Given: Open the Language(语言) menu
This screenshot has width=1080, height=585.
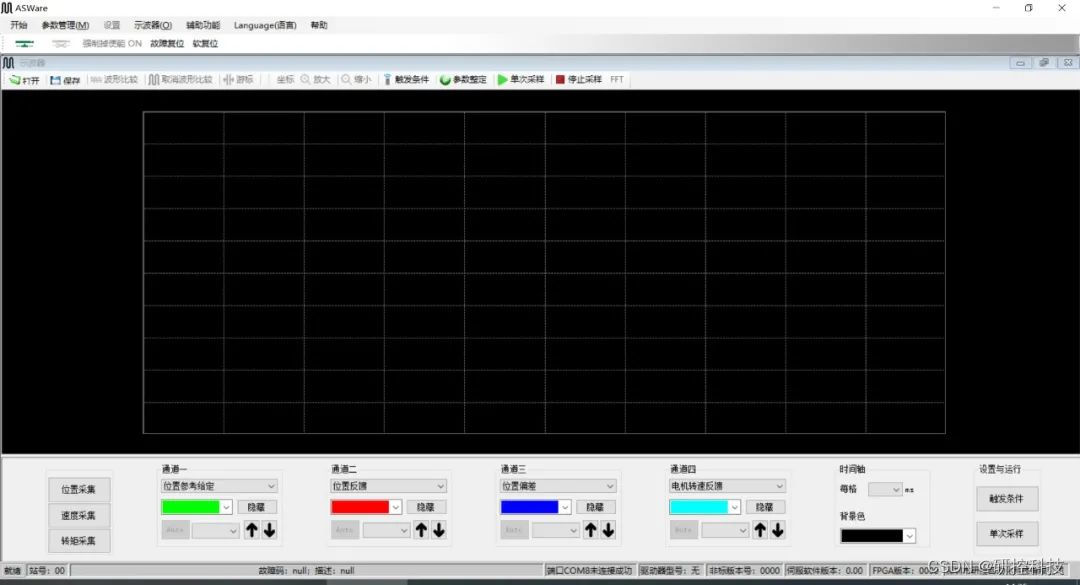Looking at the screenshot, I should click(265, 25).
